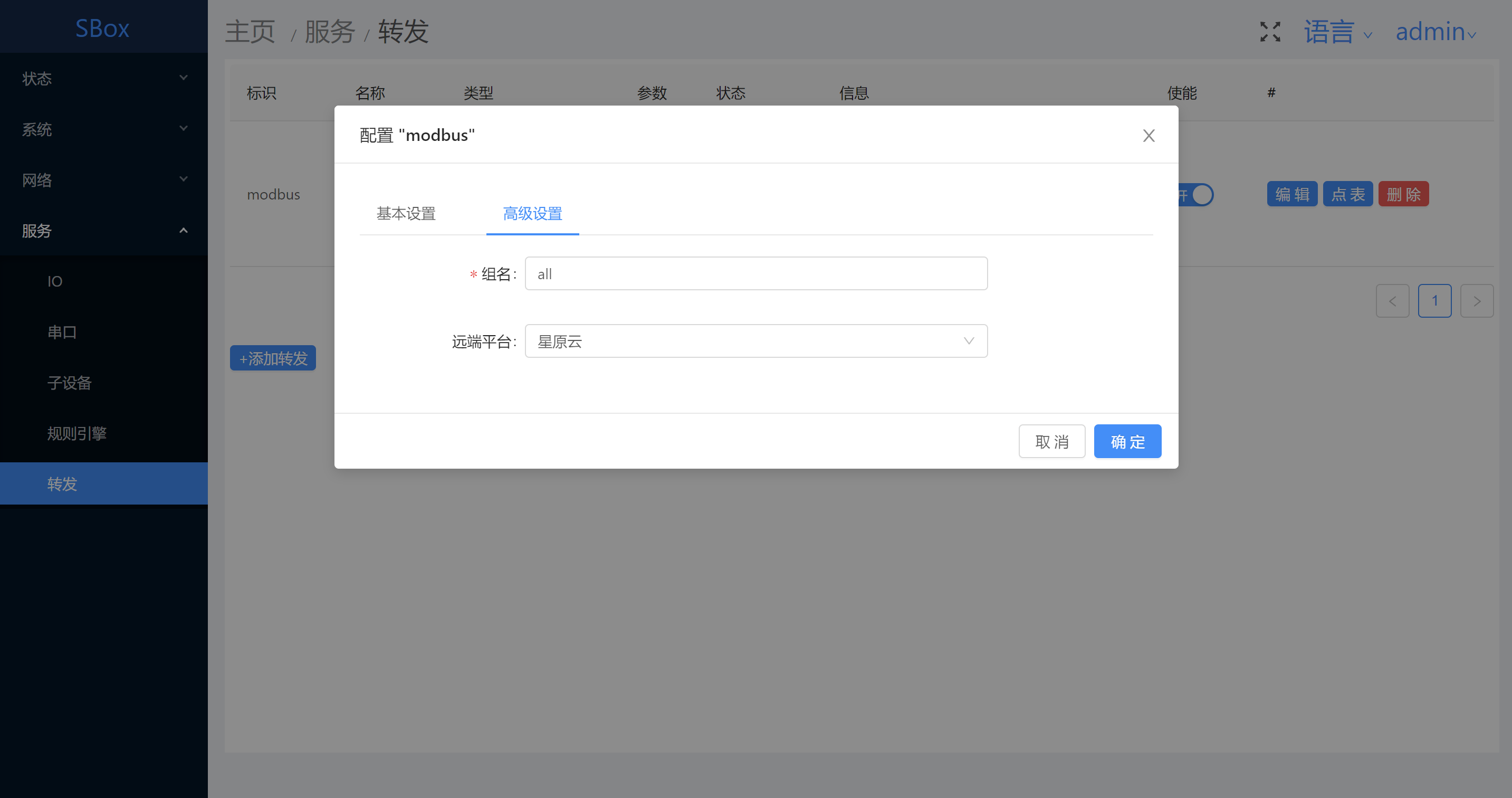Switch to the 基本设置 tab
The image size is (1512, 798).
pyautogui.click(x=406, y=214)
